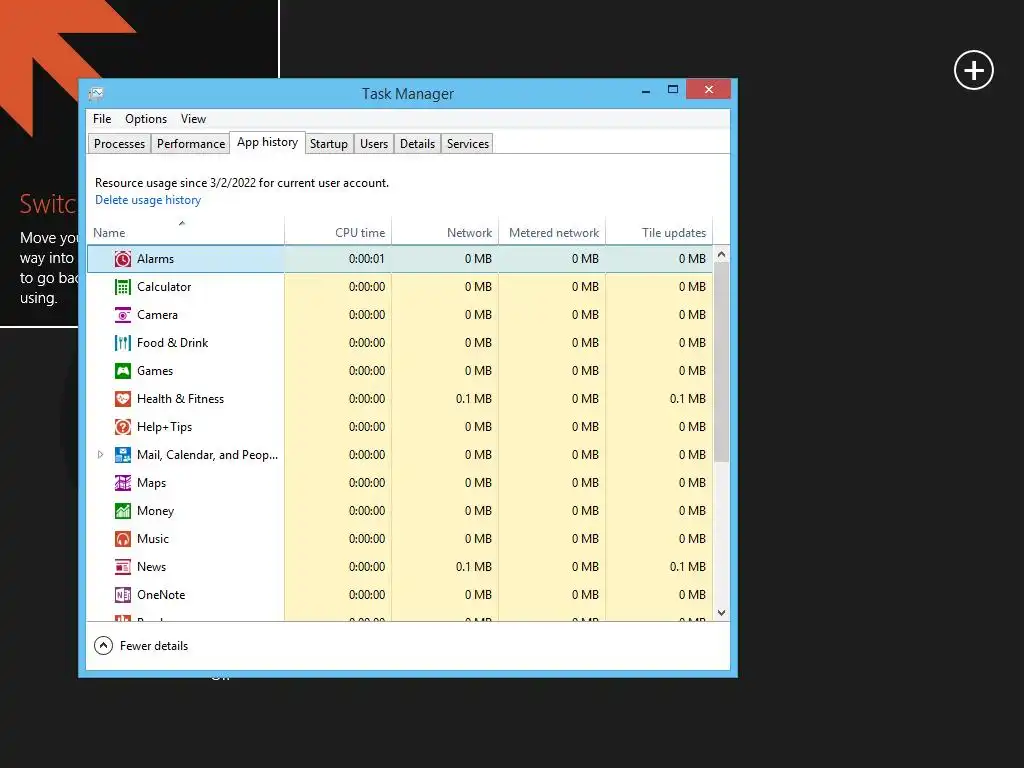Click the vertical scrollbar thumb
Screen dimensions: 1024x768
pyautogui.click(x=722, y=362)
